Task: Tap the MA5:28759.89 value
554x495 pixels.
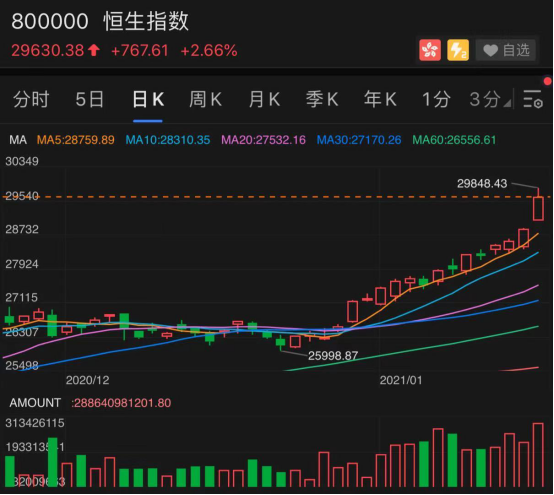Action: point(76,140)
